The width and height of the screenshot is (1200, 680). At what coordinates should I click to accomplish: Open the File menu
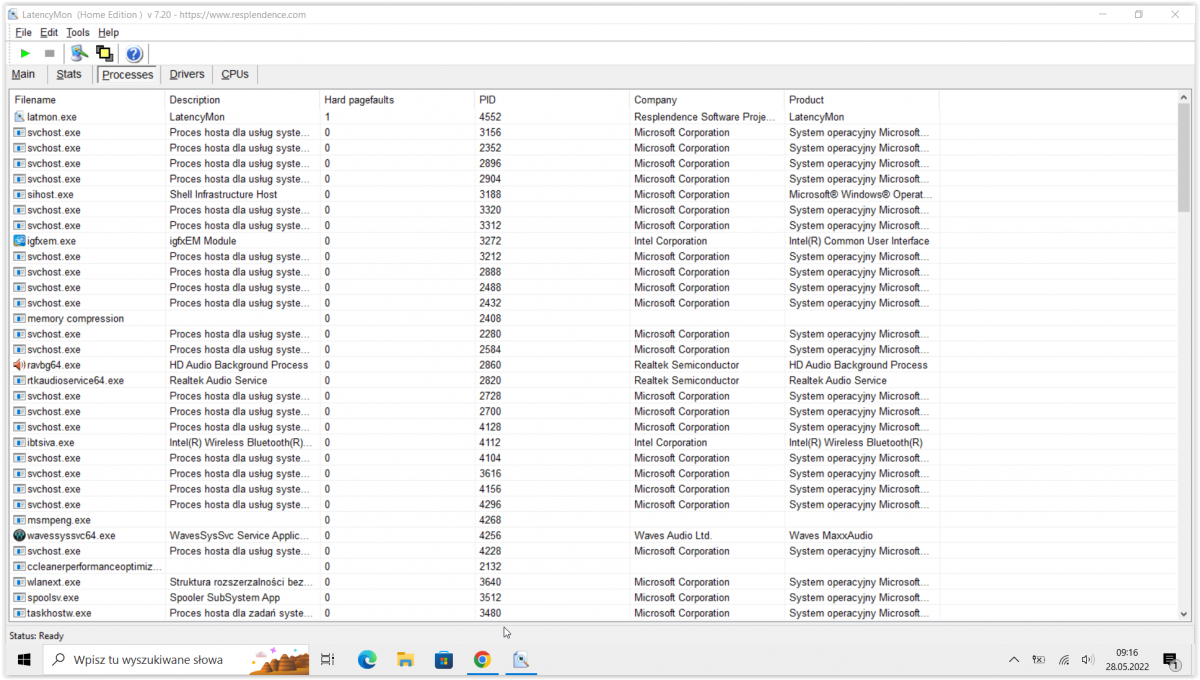tap(23, 33)
